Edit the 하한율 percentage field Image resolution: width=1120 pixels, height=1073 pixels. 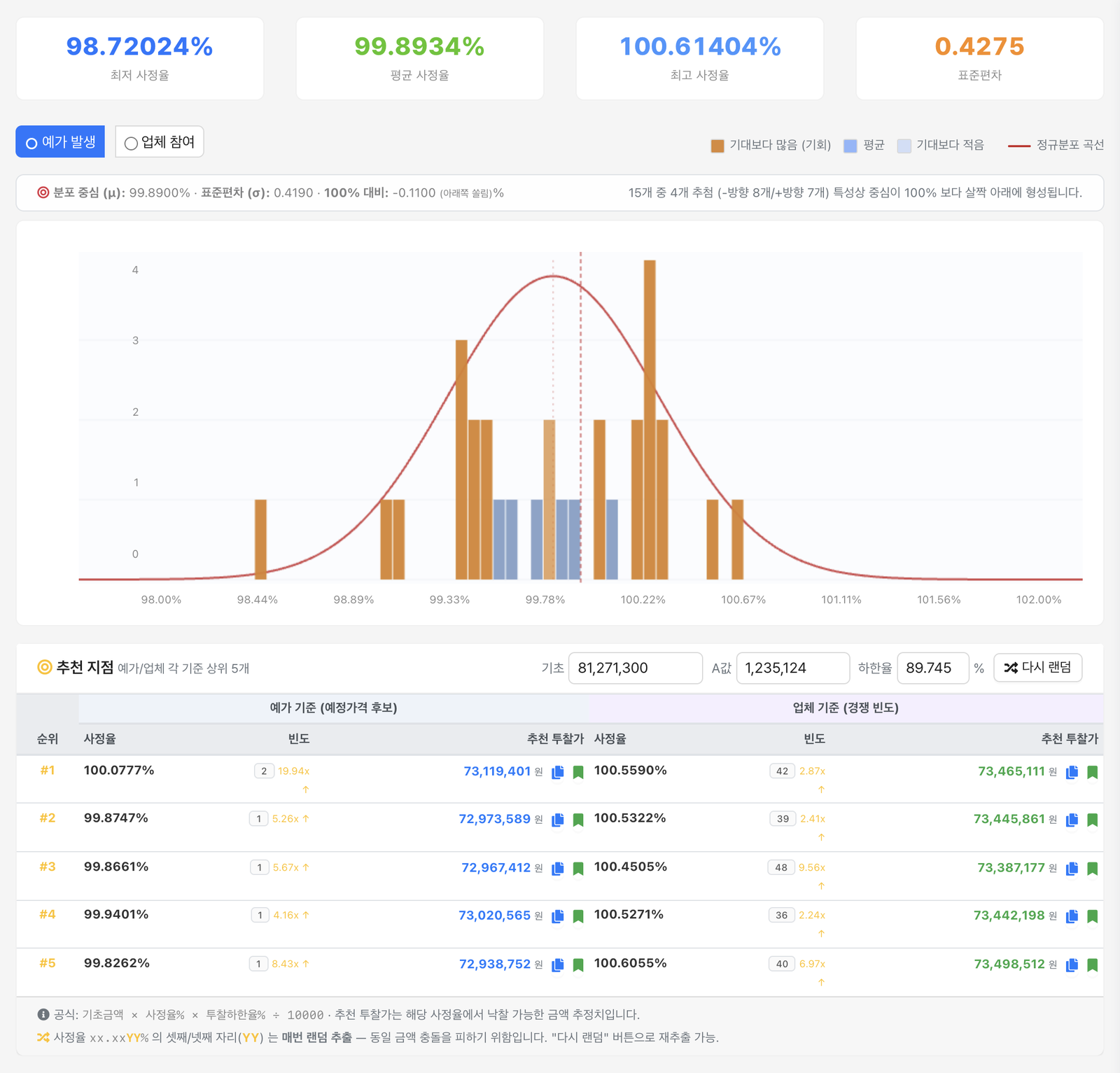pos(933,668)
